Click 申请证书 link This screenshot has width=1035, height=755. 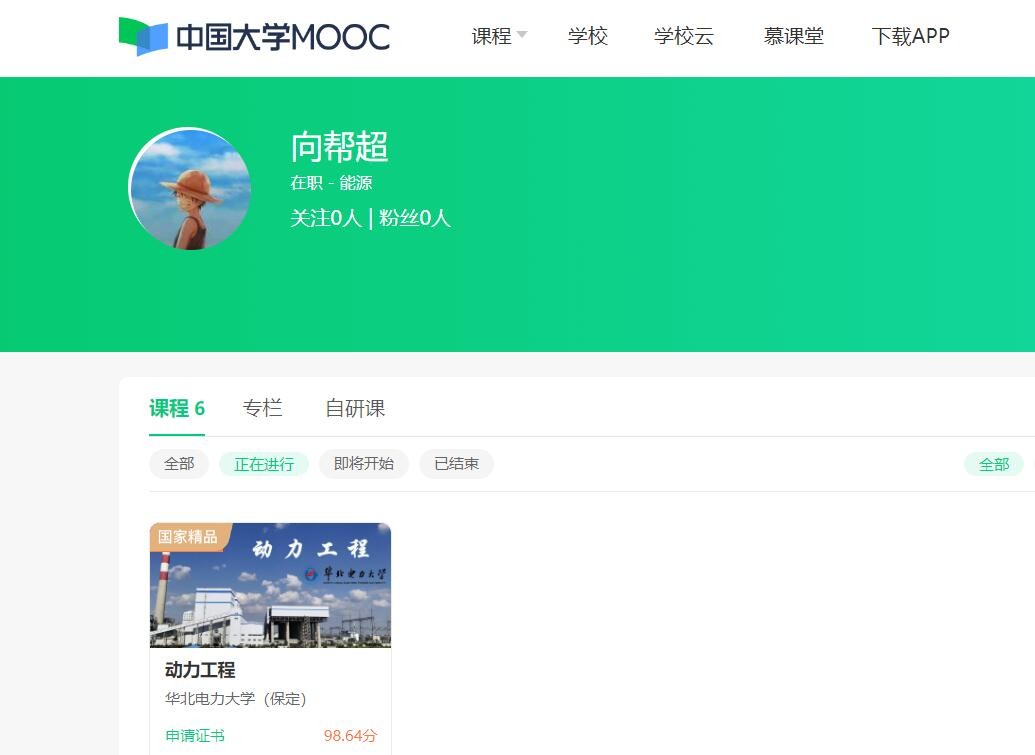coord(195,735)
